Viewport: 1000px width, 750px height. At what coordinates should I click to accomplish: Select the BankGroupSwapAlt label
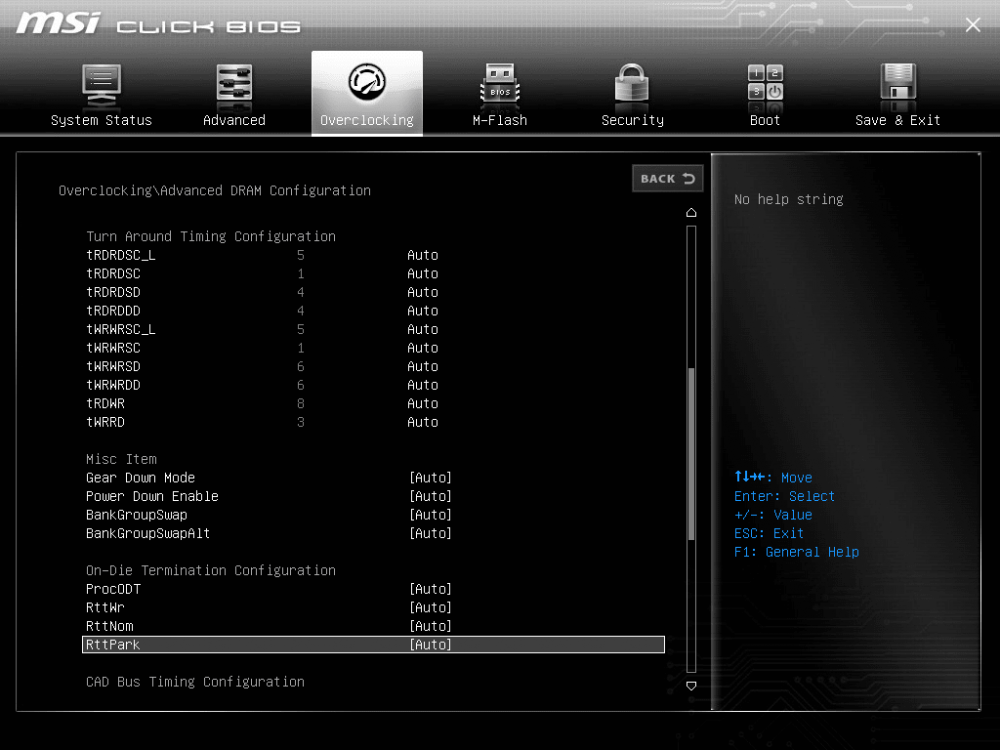pyautogui.click(x=148, y=533)
